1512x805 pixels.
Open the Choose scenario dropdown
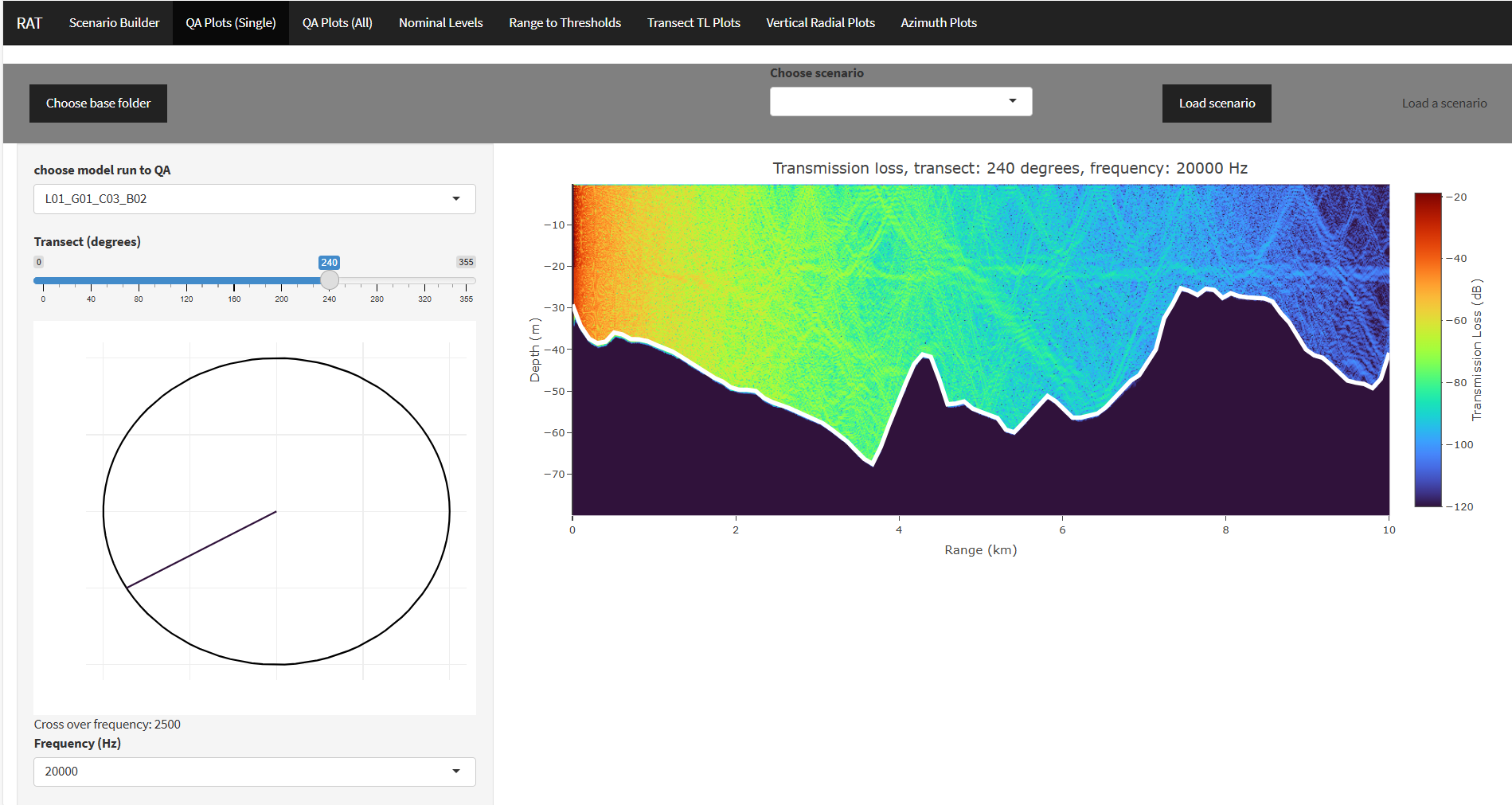point(901,101)
